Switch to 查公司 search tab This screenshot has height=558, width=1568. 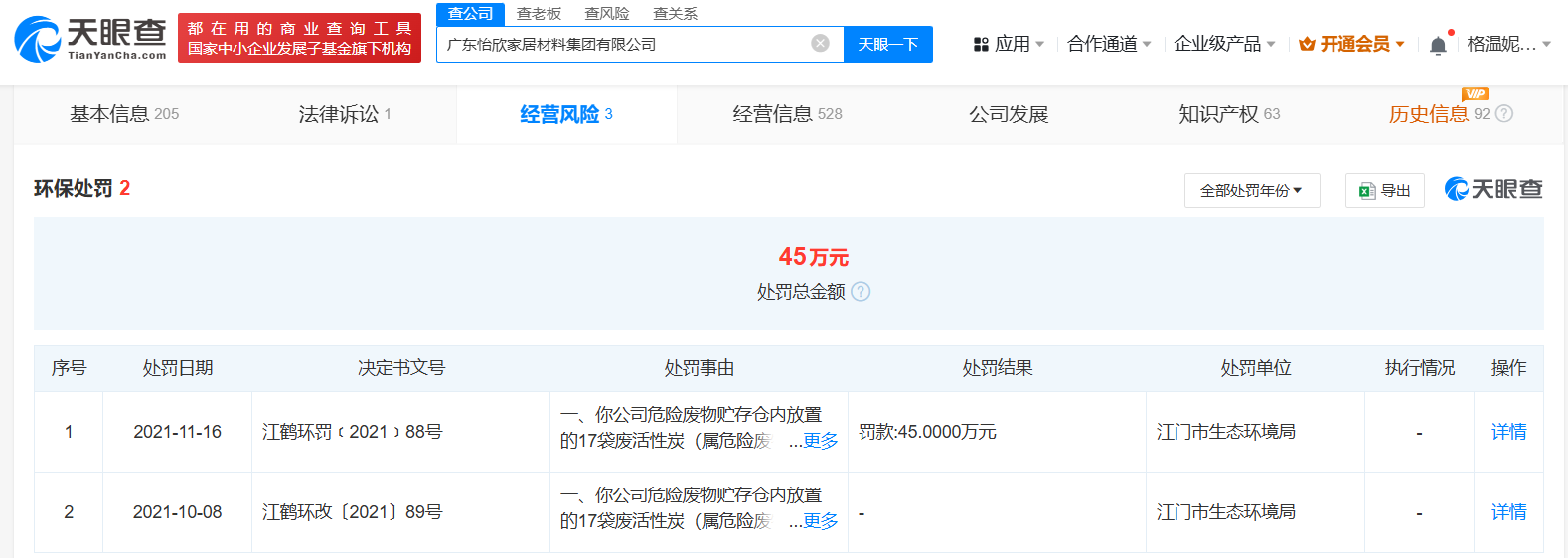tap(470, 14)
